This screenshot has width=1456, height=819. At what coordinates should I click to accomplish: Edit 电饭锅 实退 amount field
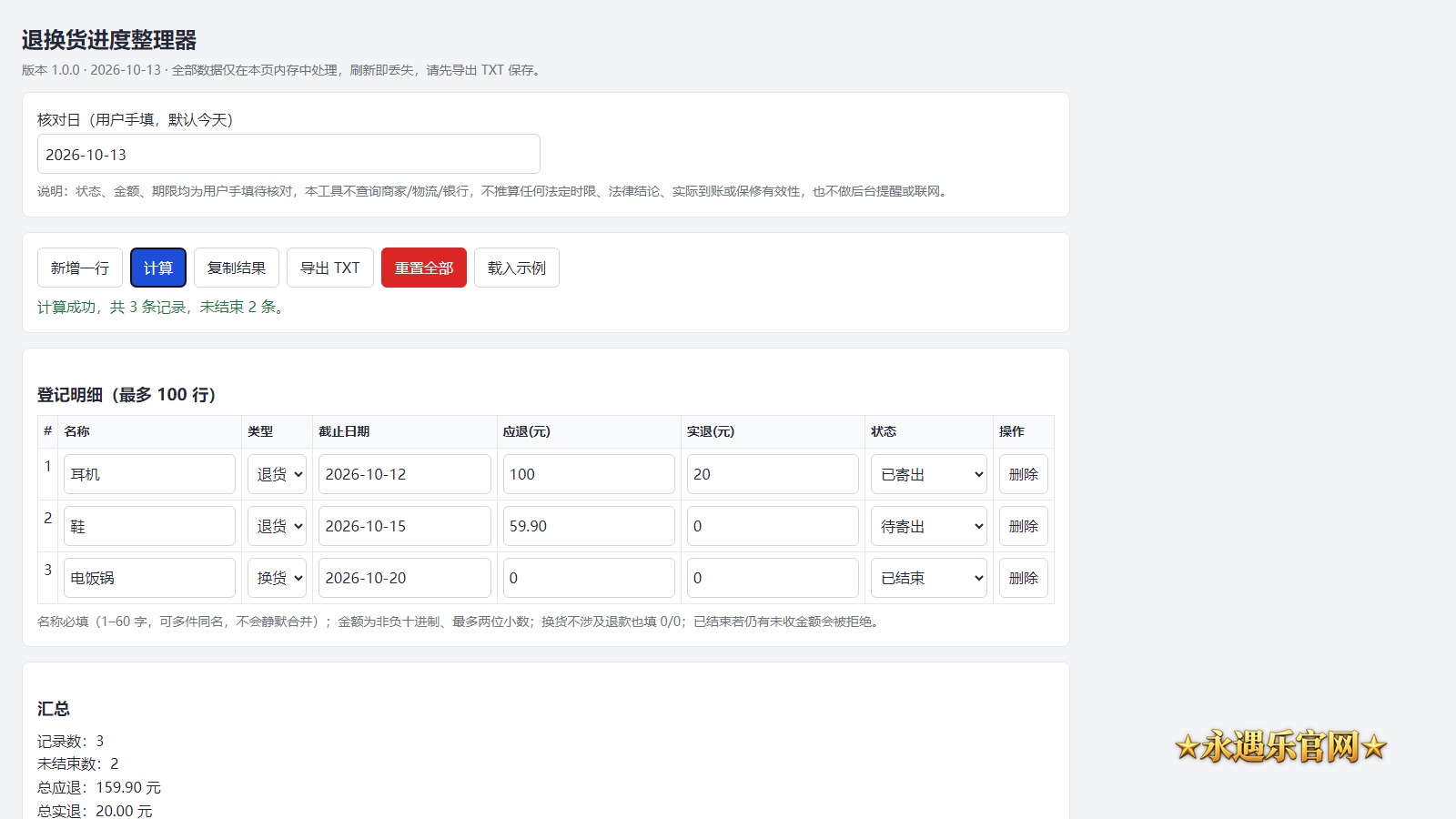click(x=773, y=578)
